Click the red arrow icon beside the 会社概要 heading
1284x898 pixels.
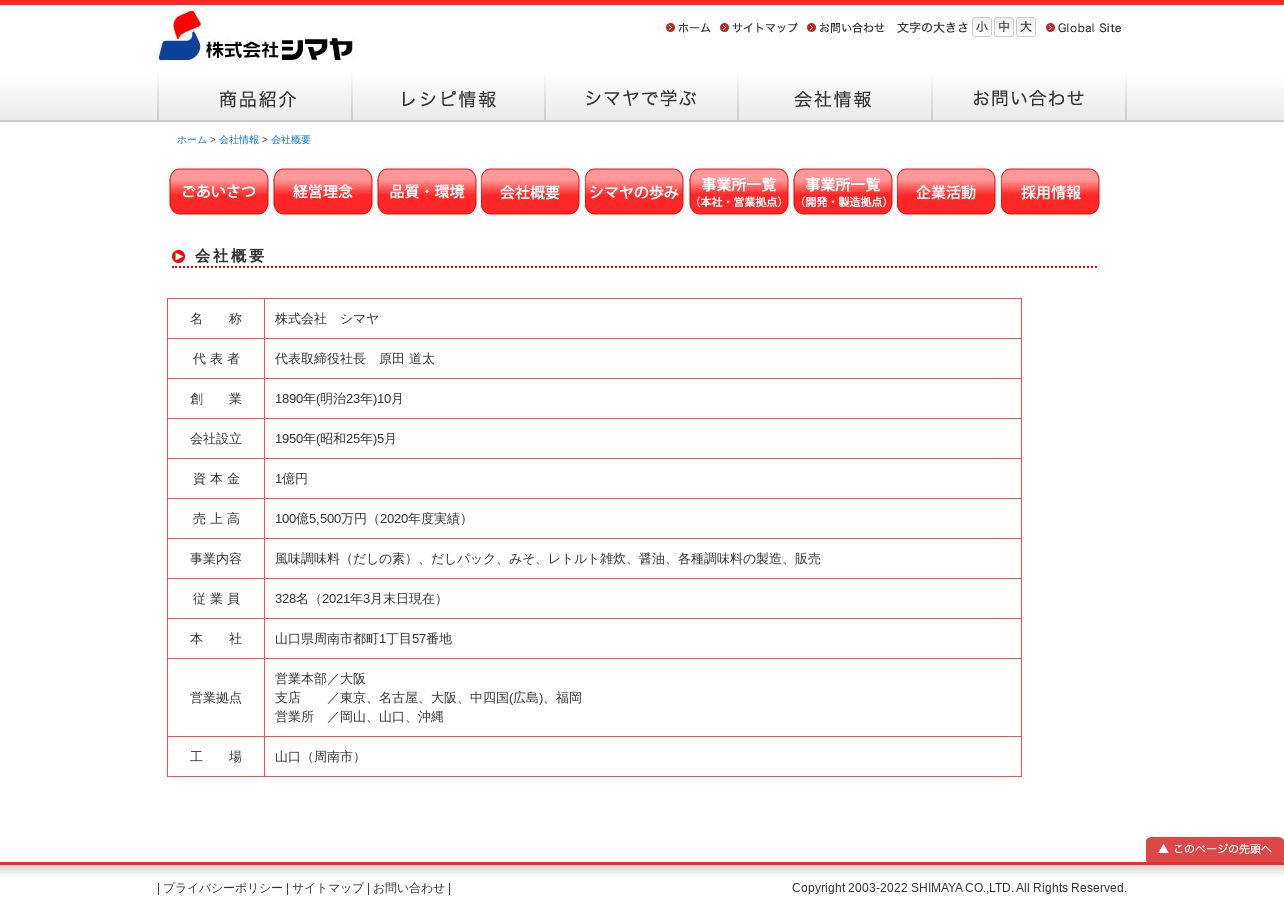[x=179, y=256]
